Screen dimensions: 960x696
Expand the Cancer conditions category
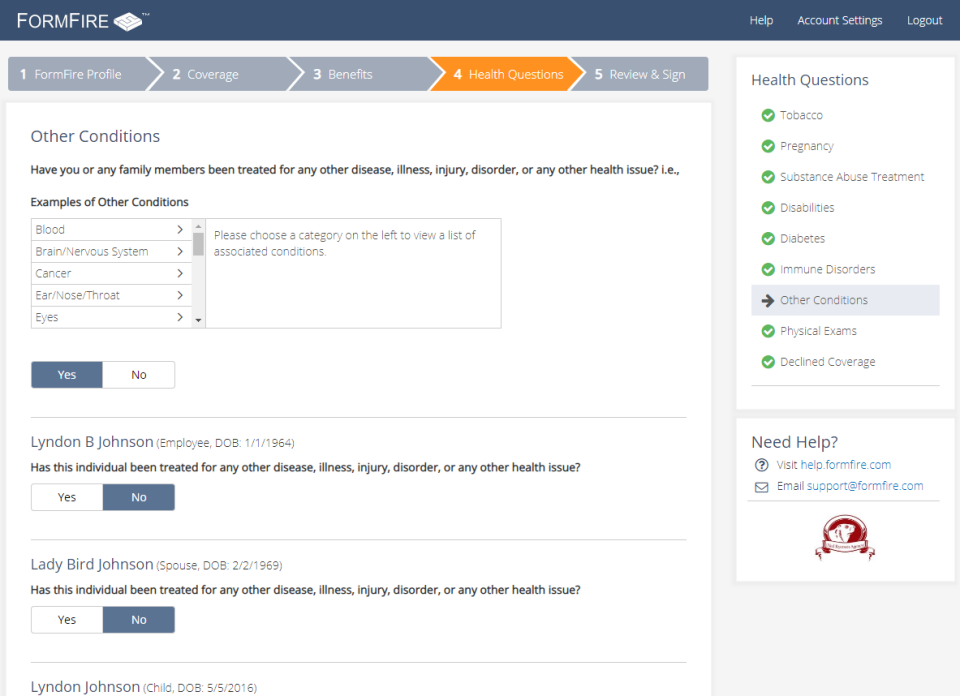pyautogui.click(x=110, y=274)
